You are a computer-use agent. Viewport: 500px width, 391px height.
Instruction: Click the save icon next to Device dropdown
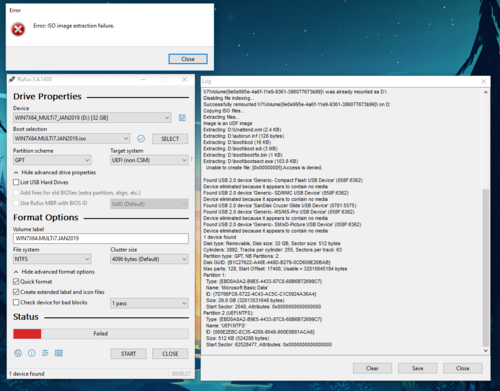(182, 118)
